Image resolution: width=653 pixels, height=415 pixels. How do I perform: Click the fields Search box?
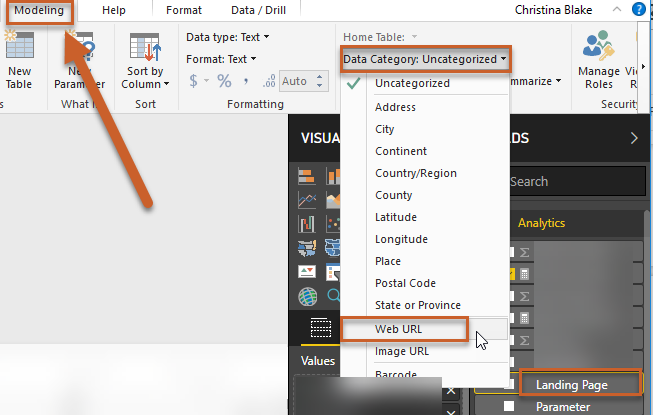coord(570,182)
